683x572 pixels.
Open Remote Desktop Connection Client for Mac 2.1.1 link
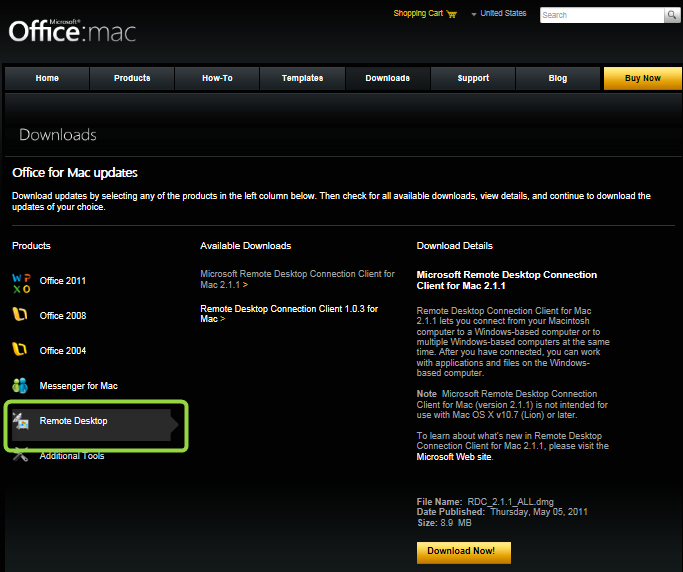(297, 279)
